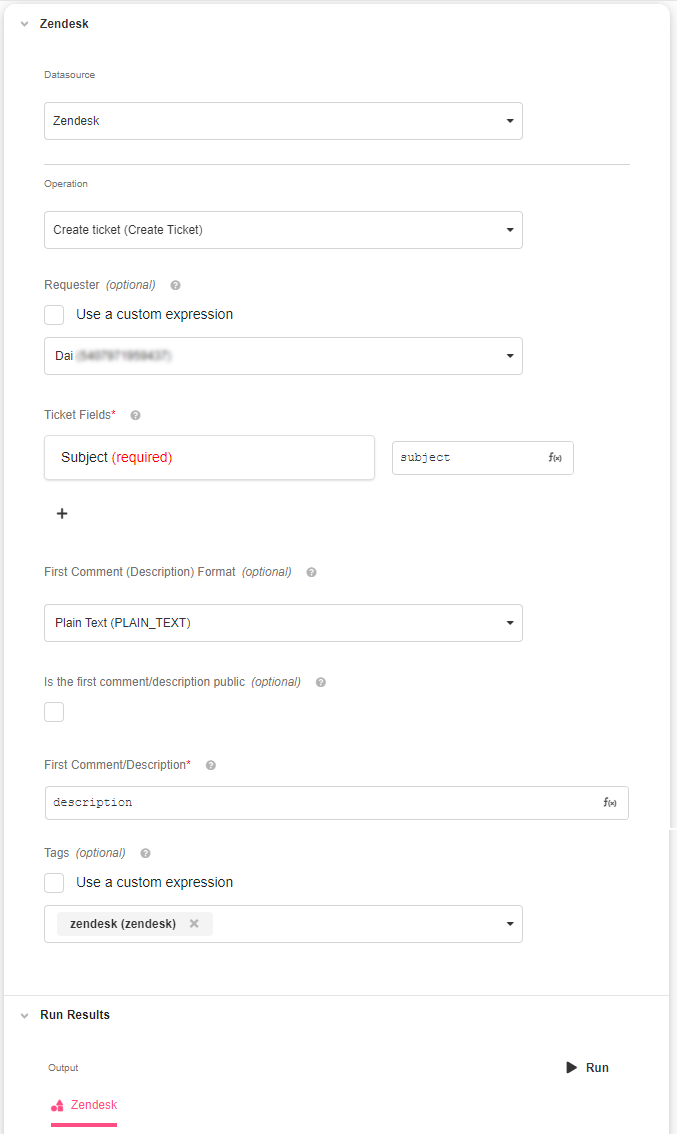Image resolution: width=677 pixels, height=1134 pixels.
Task: Click help icon next to Ticket Fields
Action: [x=136, y=415]
